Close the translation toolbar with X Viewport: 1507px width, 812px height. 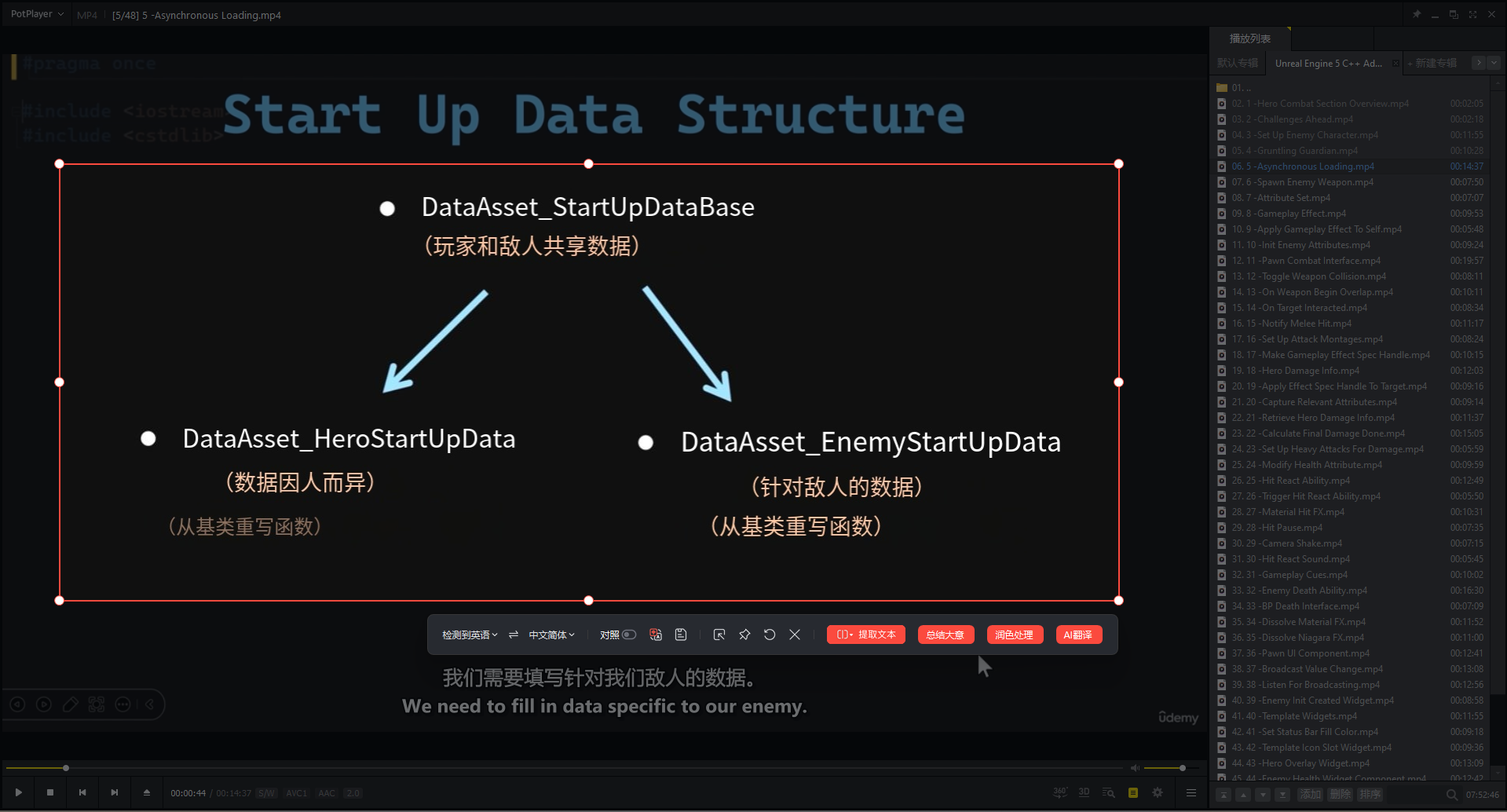click(x=795, y=635)
